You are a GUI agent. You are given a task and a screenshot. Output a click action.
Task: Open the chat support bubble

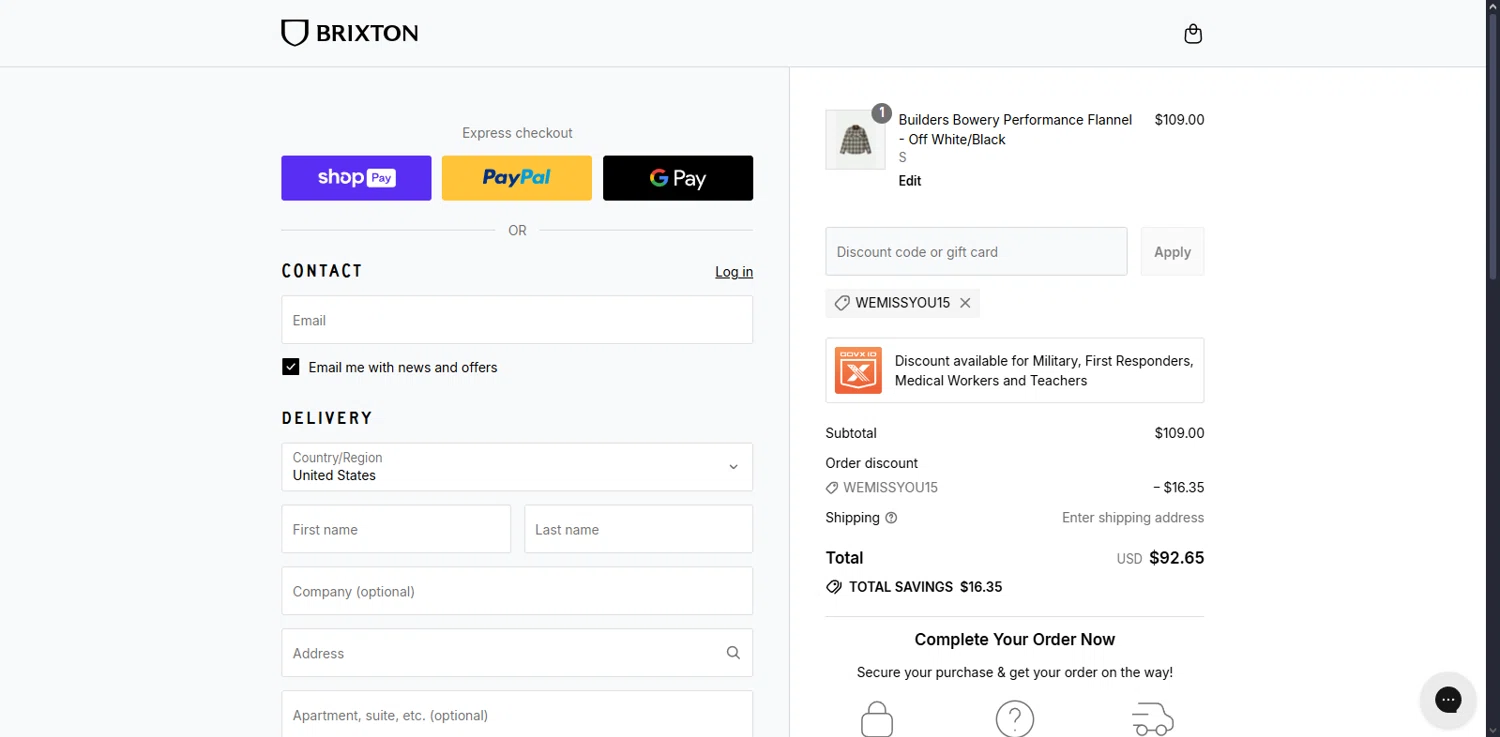1448,699
